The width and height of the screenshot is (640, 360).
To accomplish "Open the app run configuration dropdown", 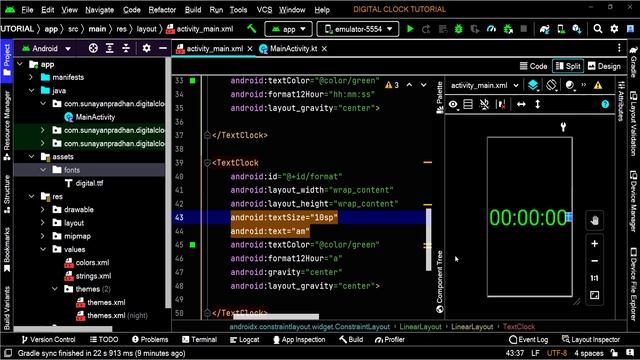I will (x=288, y=29).
